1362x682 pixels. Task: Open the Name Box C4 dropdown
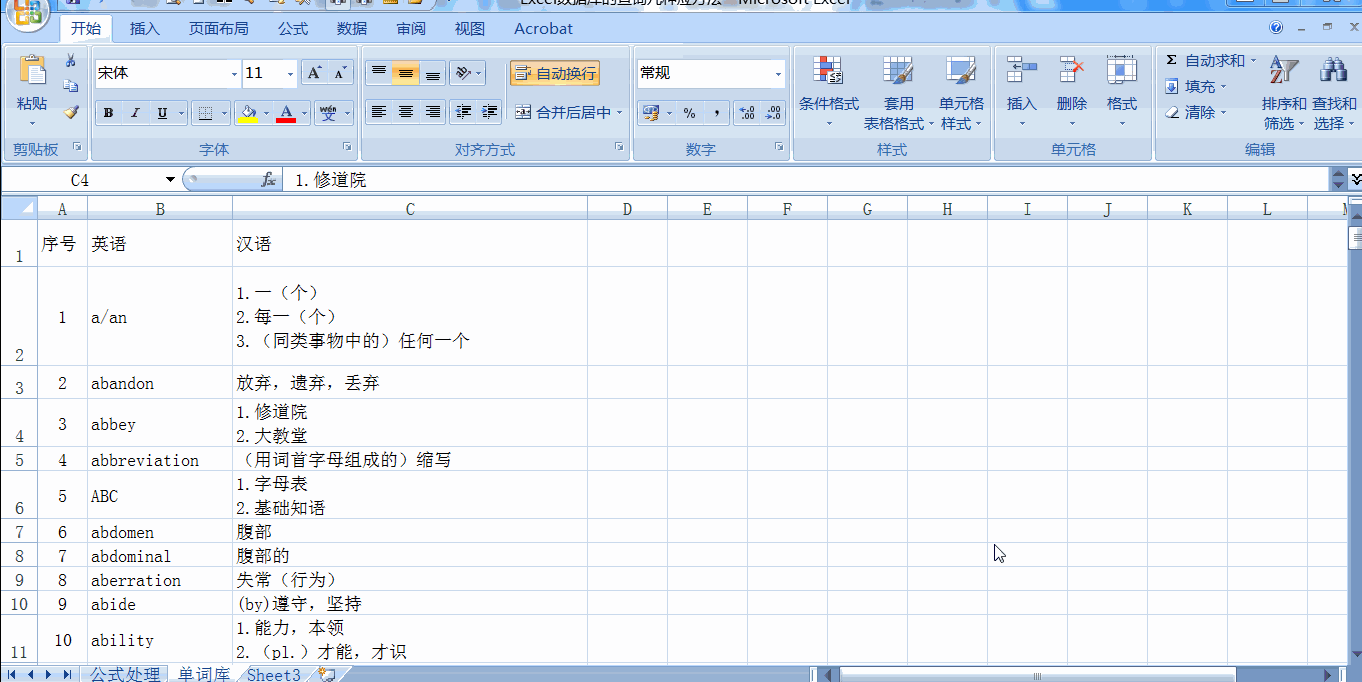pyautogui.click(x=171, y=180)
